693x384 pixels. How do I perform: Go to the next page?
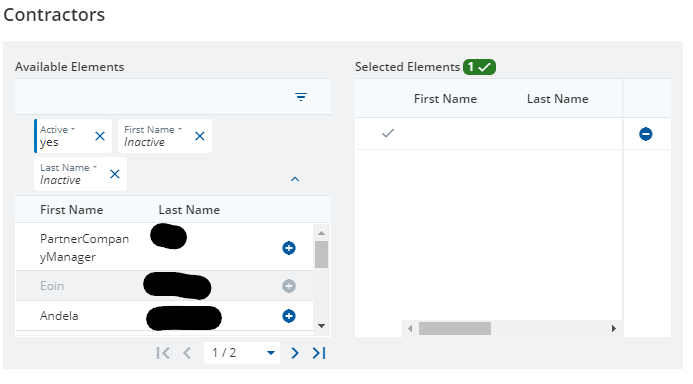(x=295, y=353)
